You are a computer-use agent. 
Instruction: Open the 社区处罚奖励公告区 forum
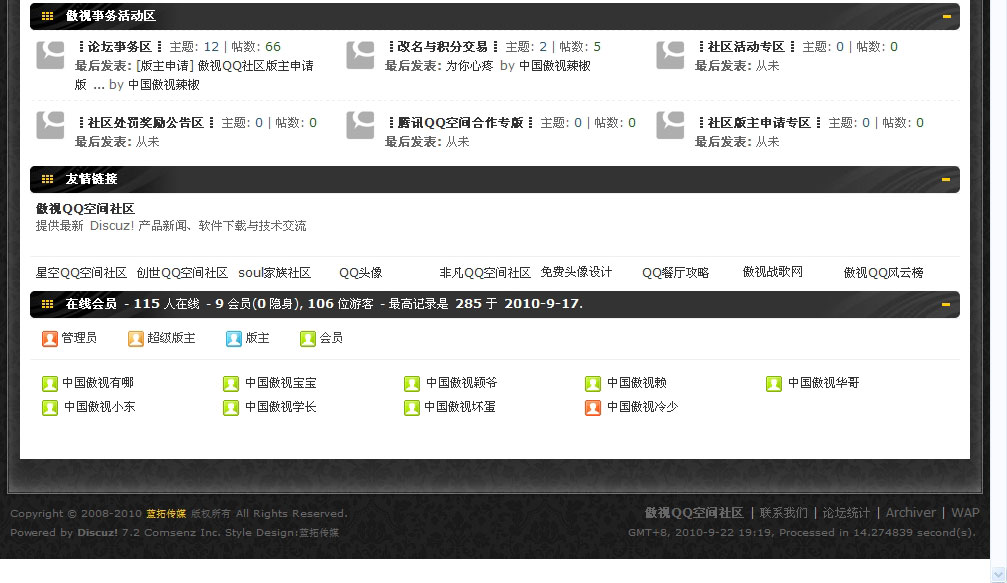pos(146,123)
